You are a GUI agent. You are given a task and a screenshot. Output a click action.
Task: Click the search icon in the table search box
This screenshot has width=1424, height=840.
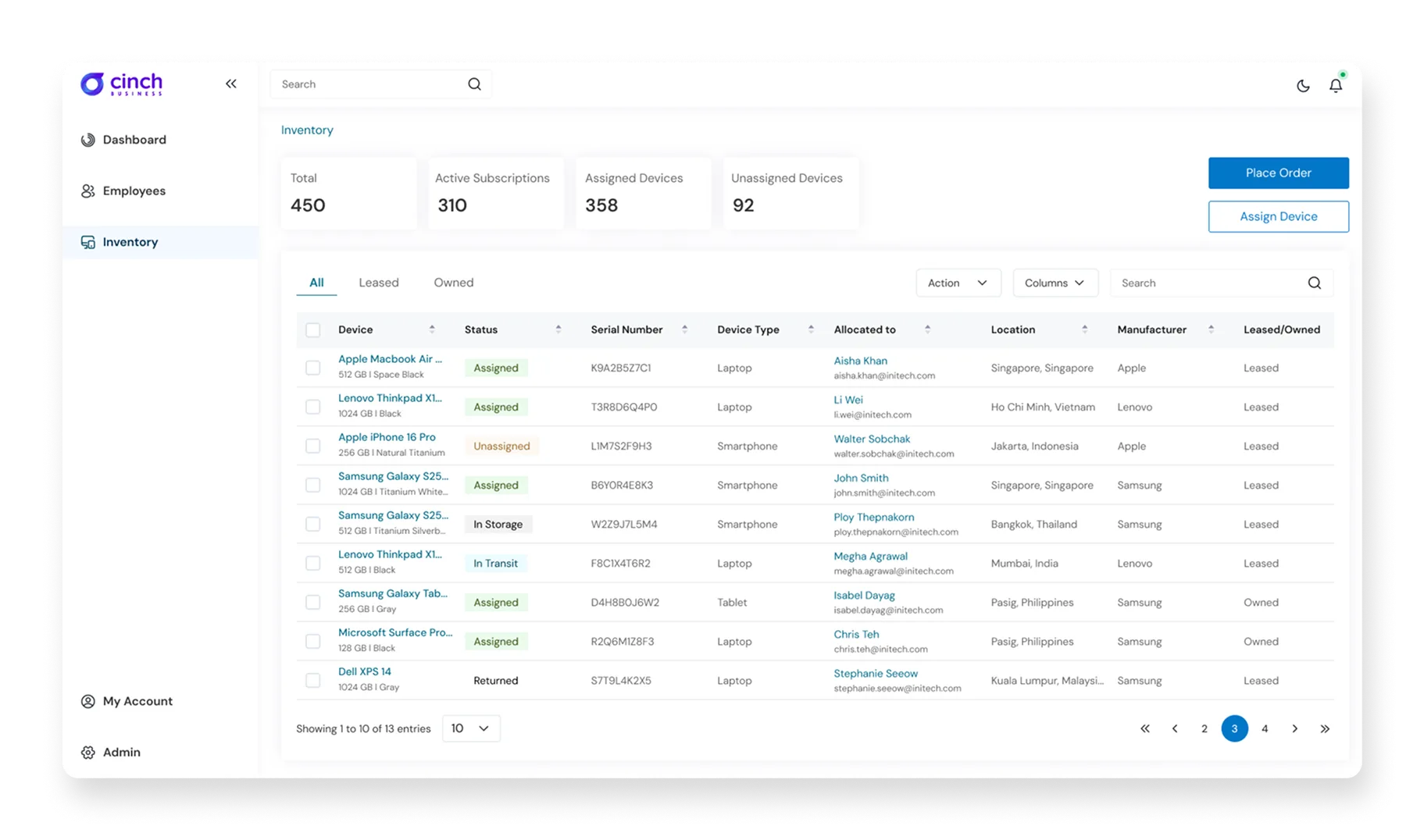click(x=1314, y=283)
